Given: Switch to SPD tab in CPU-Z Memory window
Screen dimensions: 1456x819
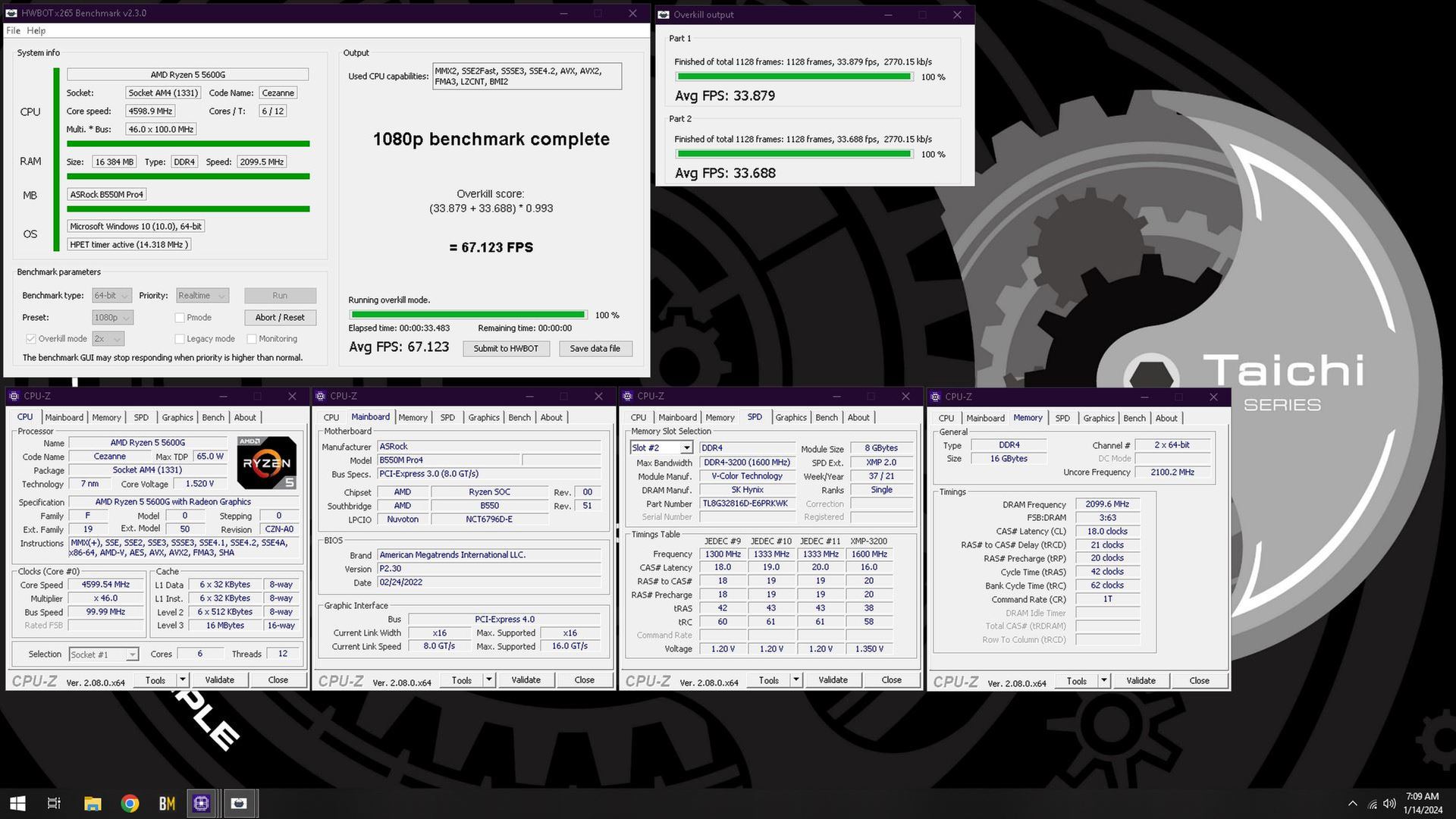Looking at the screenshot, I should click(1062, 418).
